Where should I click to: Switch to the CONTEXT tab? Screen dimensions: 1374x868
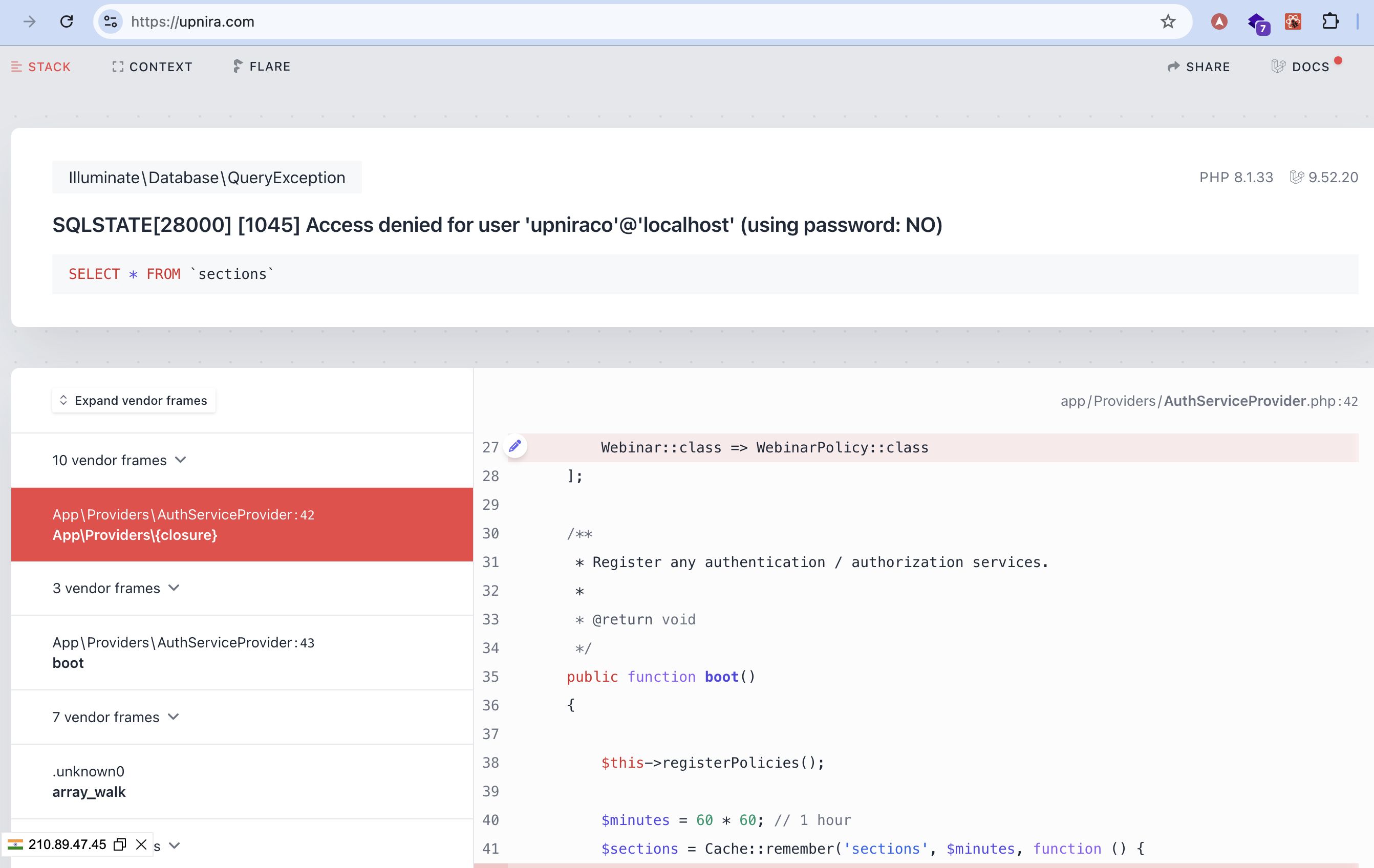click(x=153, y=67)
